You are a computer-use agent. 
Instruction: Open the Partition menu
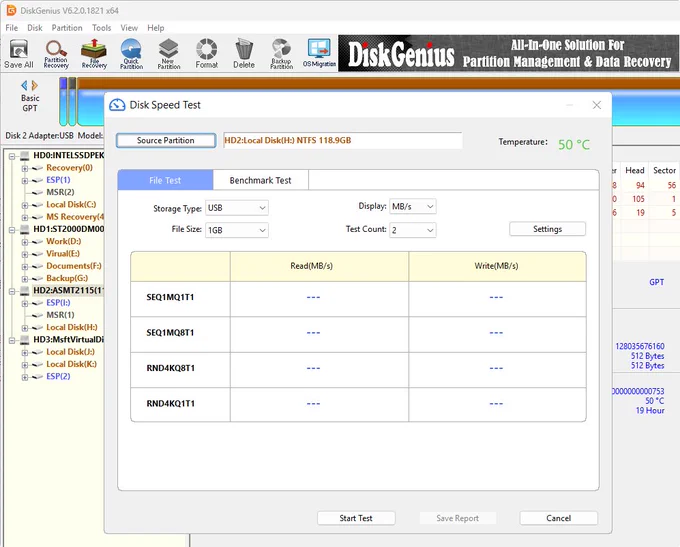click(x=67, y=28)
